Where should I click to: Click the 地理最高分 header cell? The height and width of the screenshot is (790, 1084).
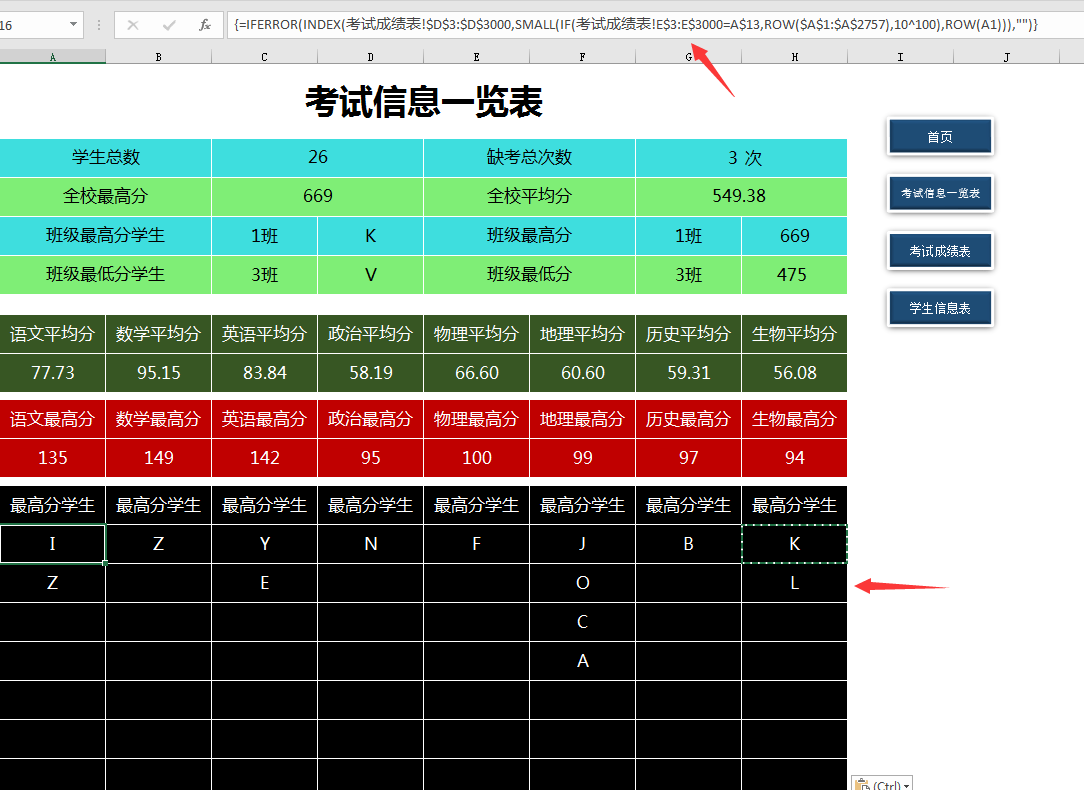click(x=583, y=419)
